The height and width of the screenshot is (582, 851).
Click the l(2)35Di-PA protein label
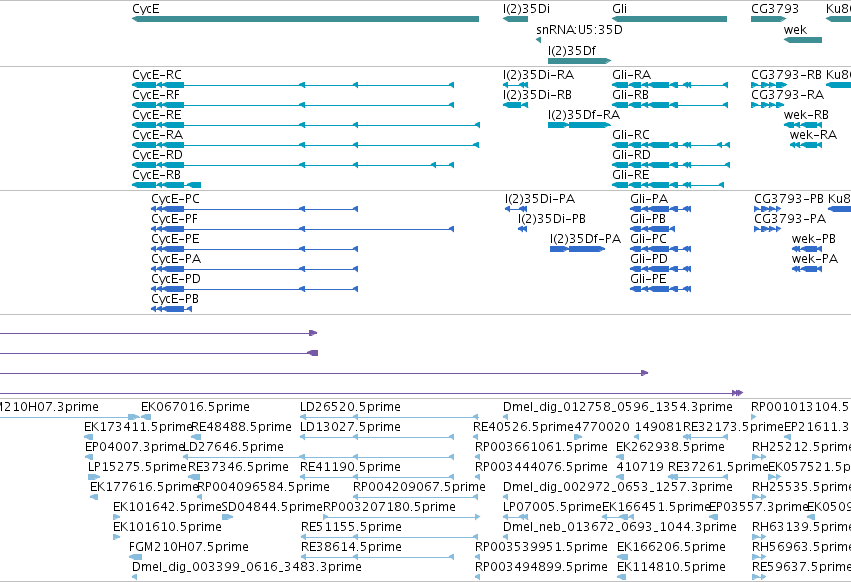coord(540,199)
